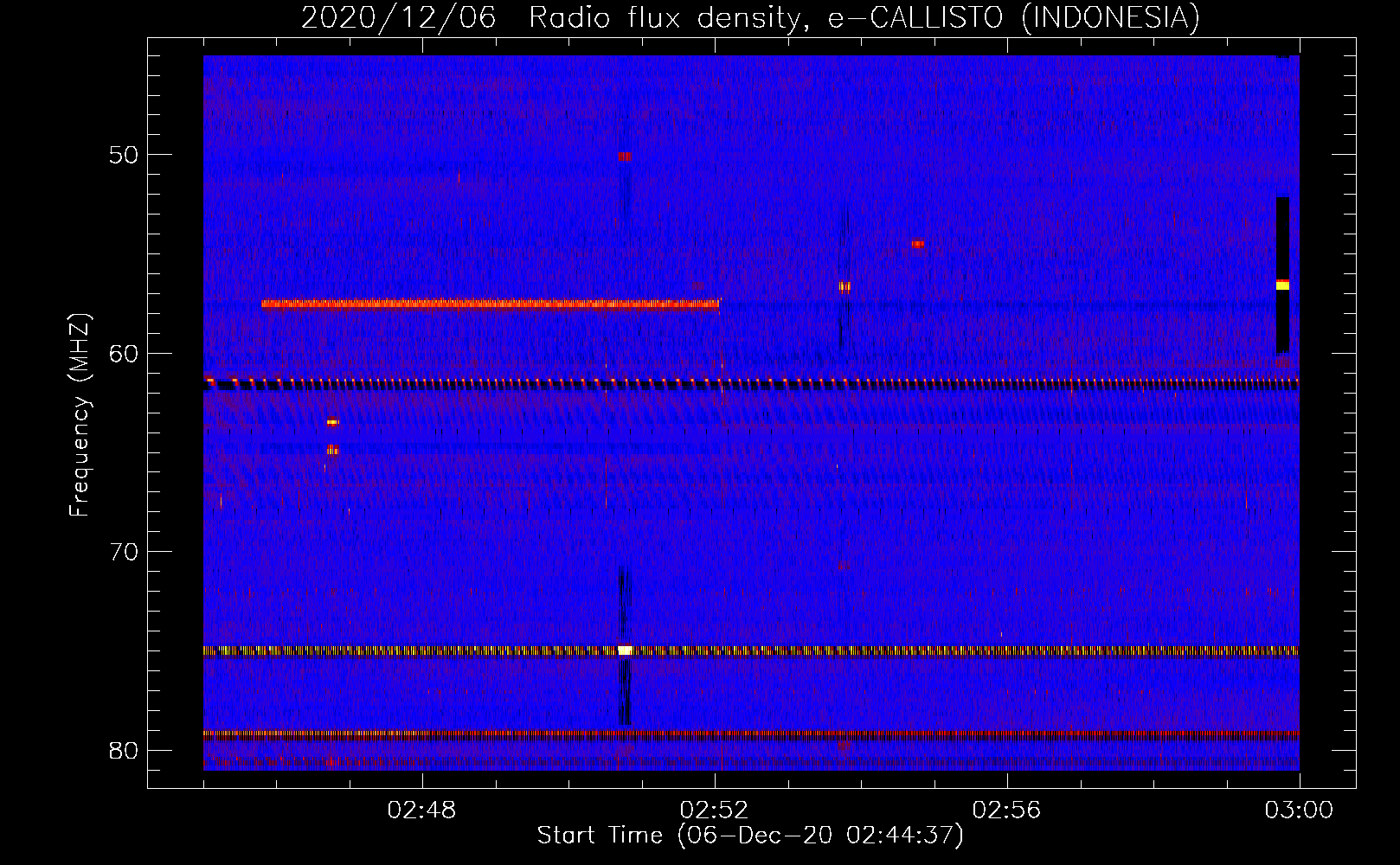Click the 70 frequency tick label
1400x865 pixels.
[x=124, y=552]
